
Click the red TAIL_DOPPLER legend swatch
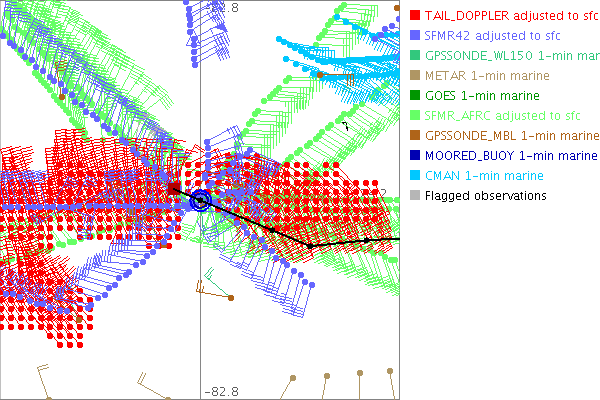coord(415,16)
